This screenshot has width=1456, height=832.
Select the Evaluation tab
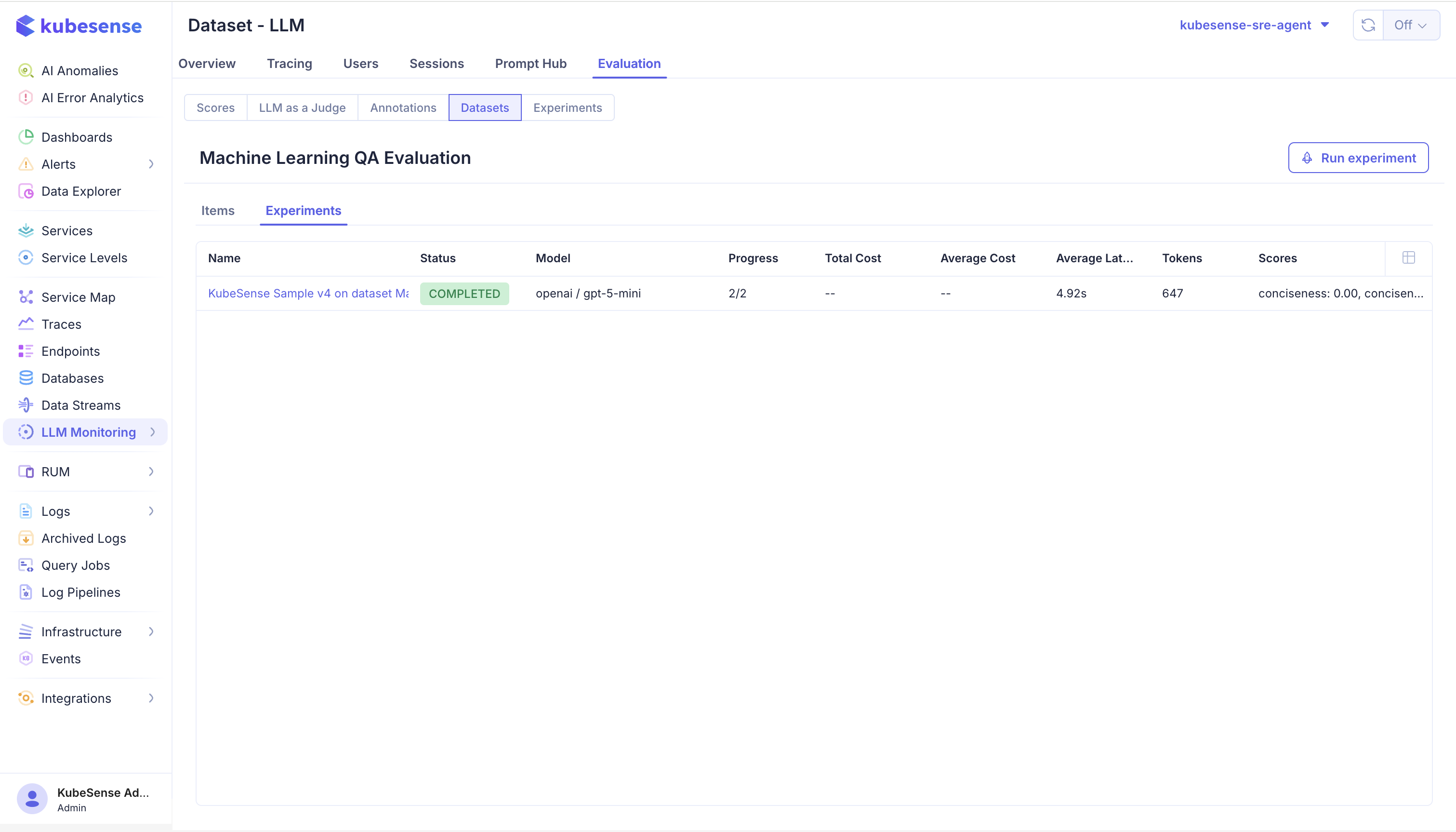pyautogui.click(x=629, y=64)
